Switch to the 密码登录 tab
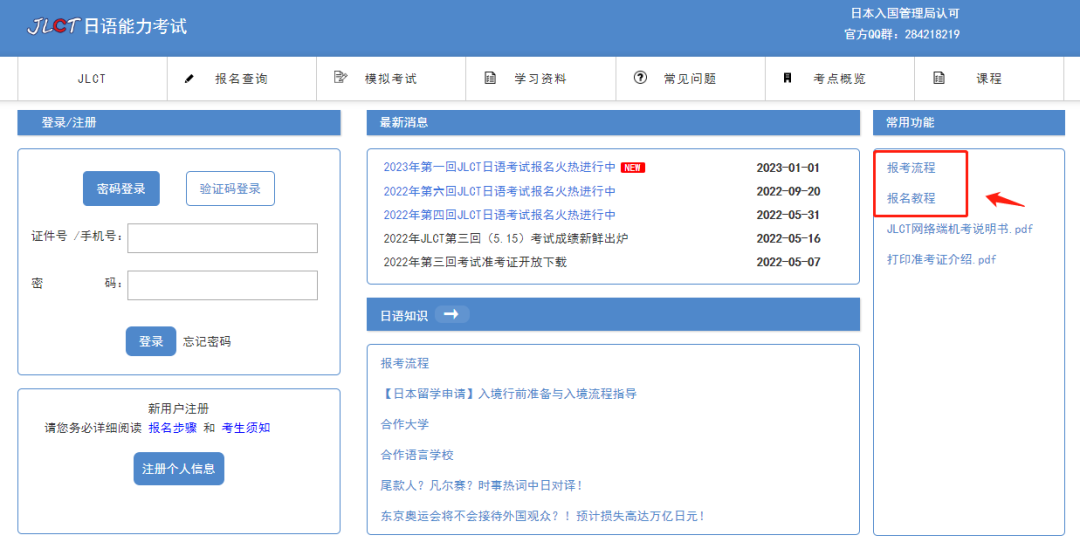The width and height of the screenshot is (1080, 549). [x=121, y=189]
